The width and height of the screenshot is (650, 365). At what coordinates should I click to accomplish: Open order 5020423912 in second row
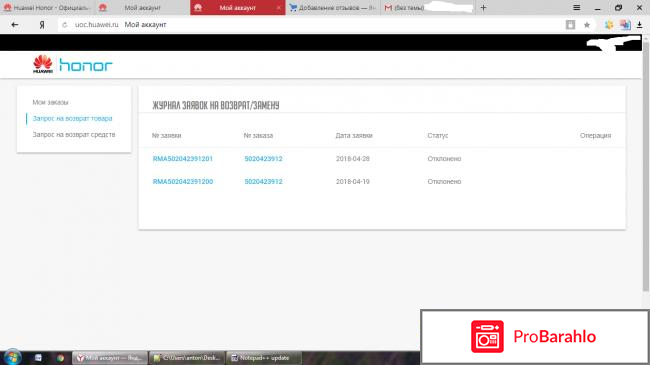(263, 181)
